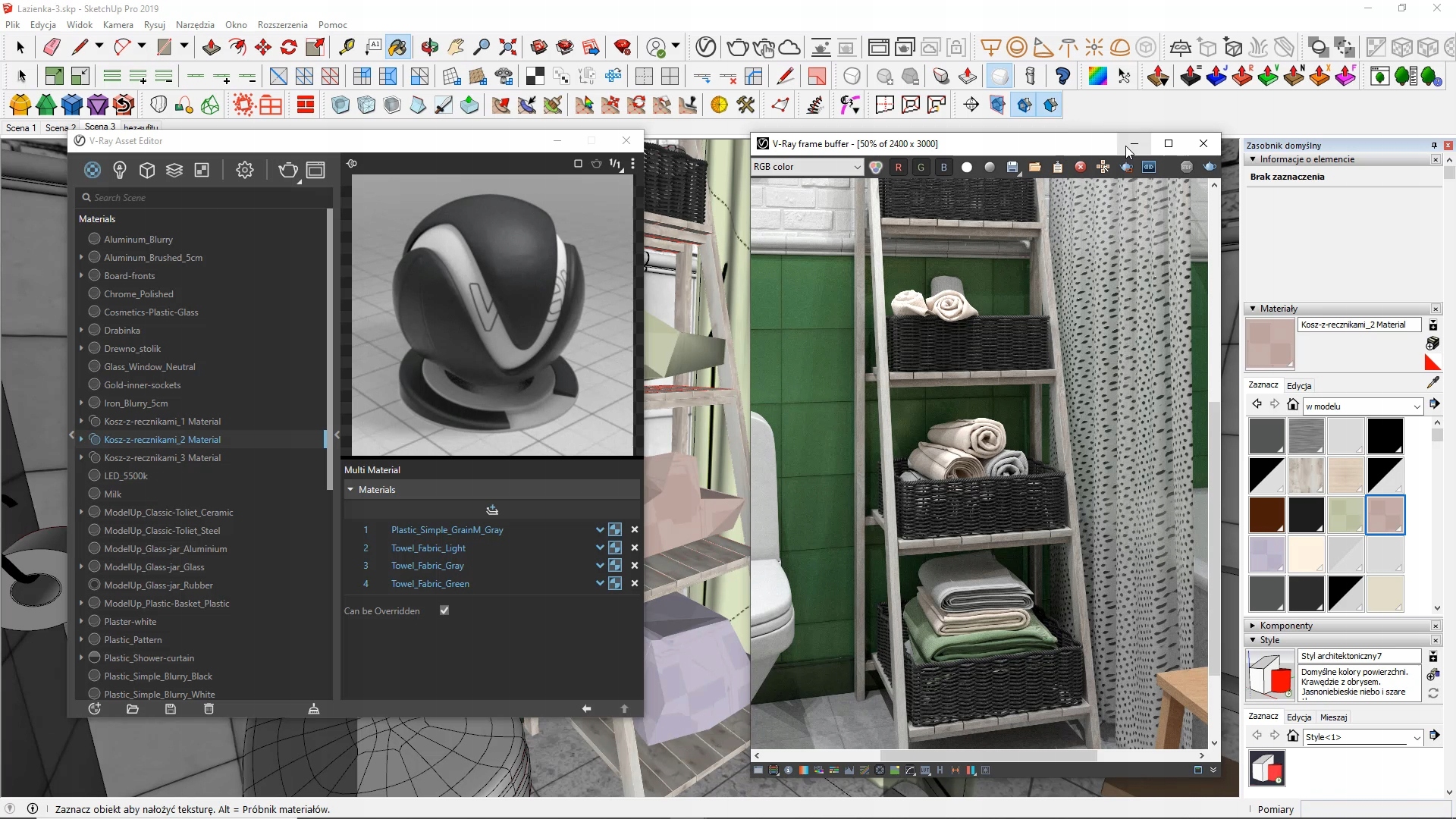Select the dark brown material swatch
The height and width of the screenshot is (819, 1456).
pyautogui.click(x=1266, y=515)
